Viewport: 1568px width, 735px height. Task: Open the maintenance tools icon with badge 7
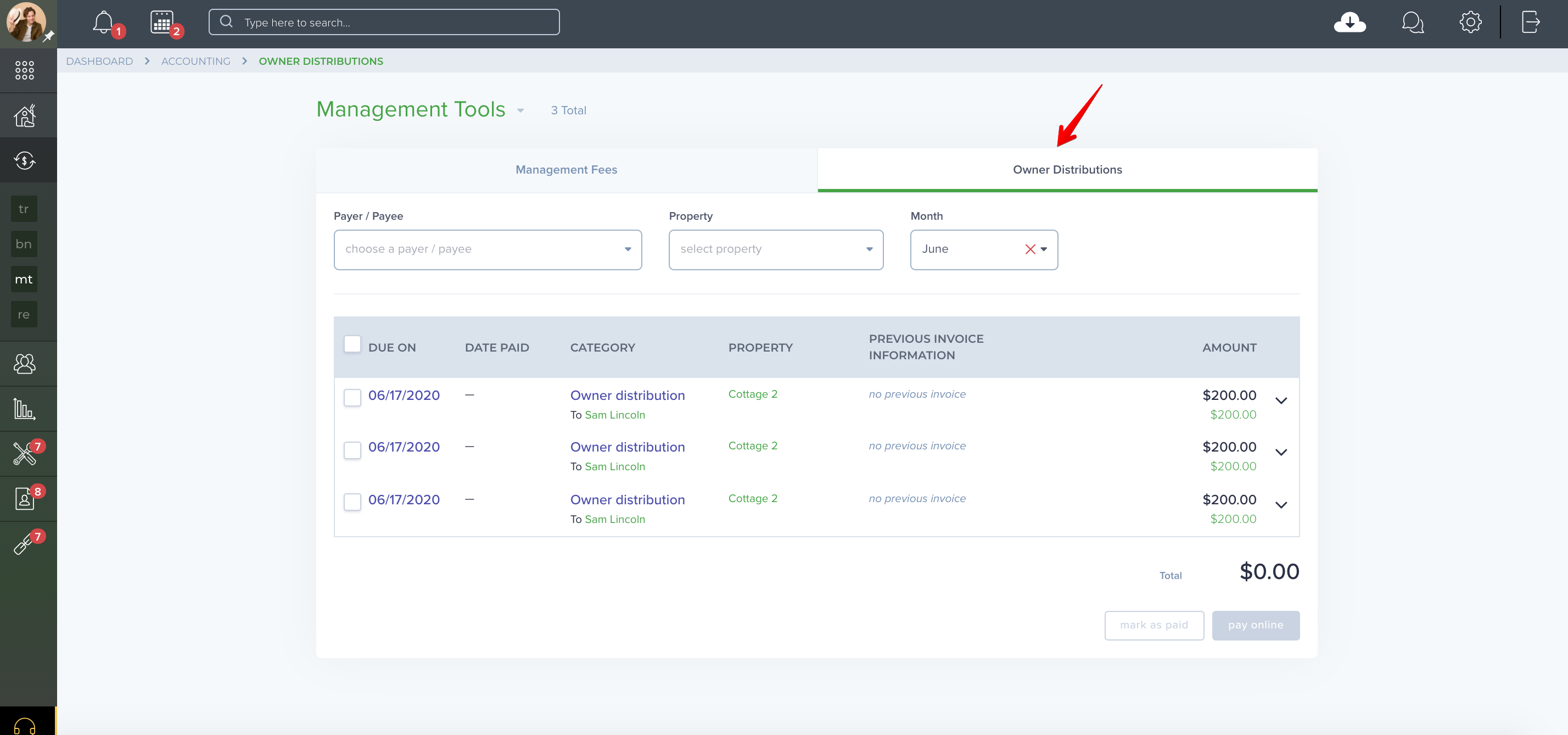coord(25,454)
